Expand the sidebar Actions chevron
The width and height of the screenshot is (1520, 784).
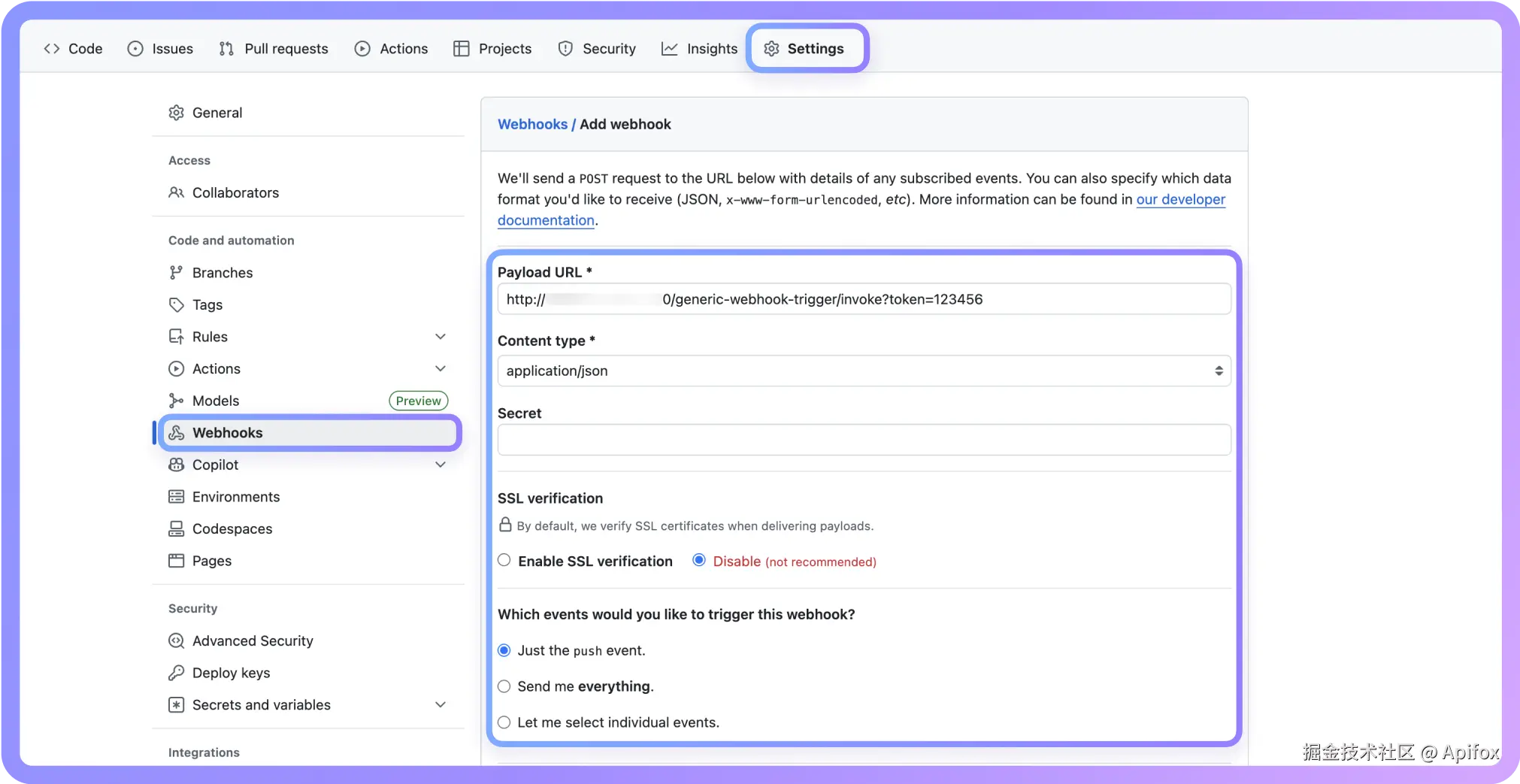[x=441, y=368]
